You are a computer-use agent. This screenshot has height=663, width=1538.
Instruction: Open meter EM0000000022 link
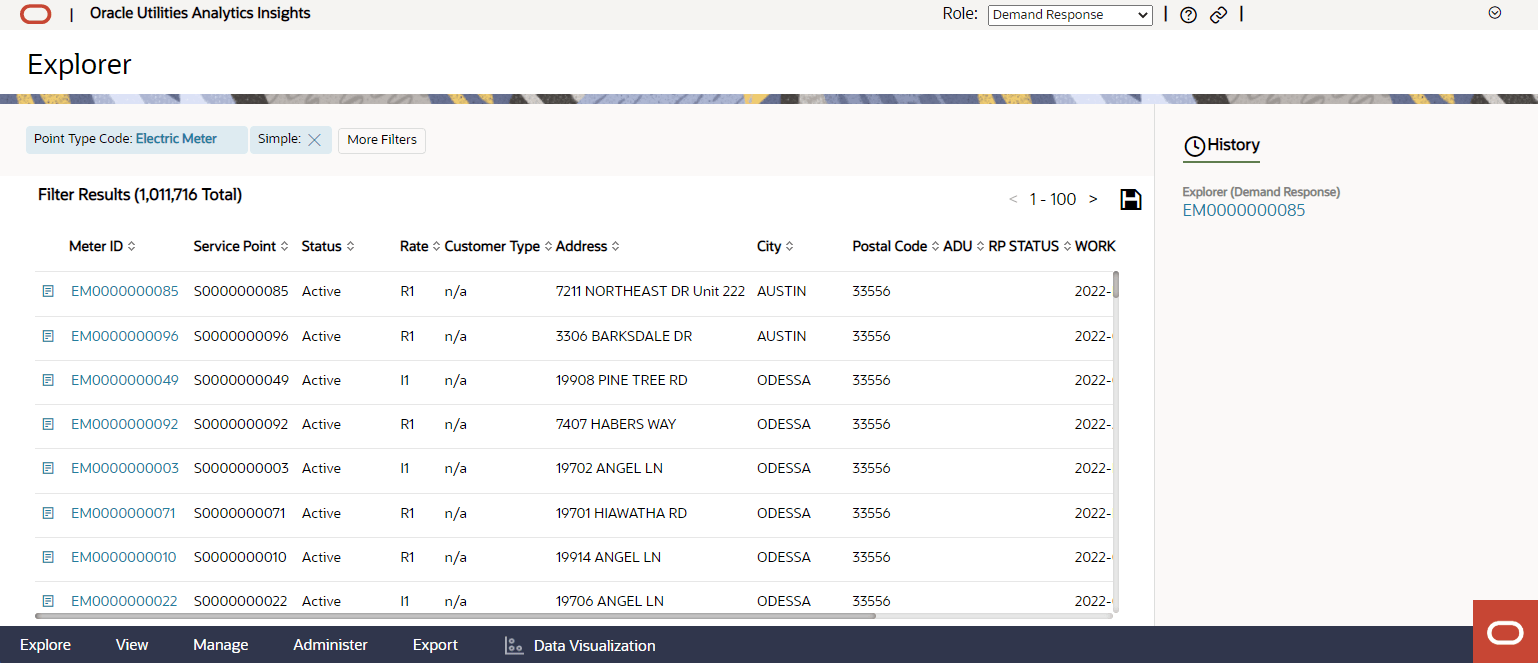[124, 601]
